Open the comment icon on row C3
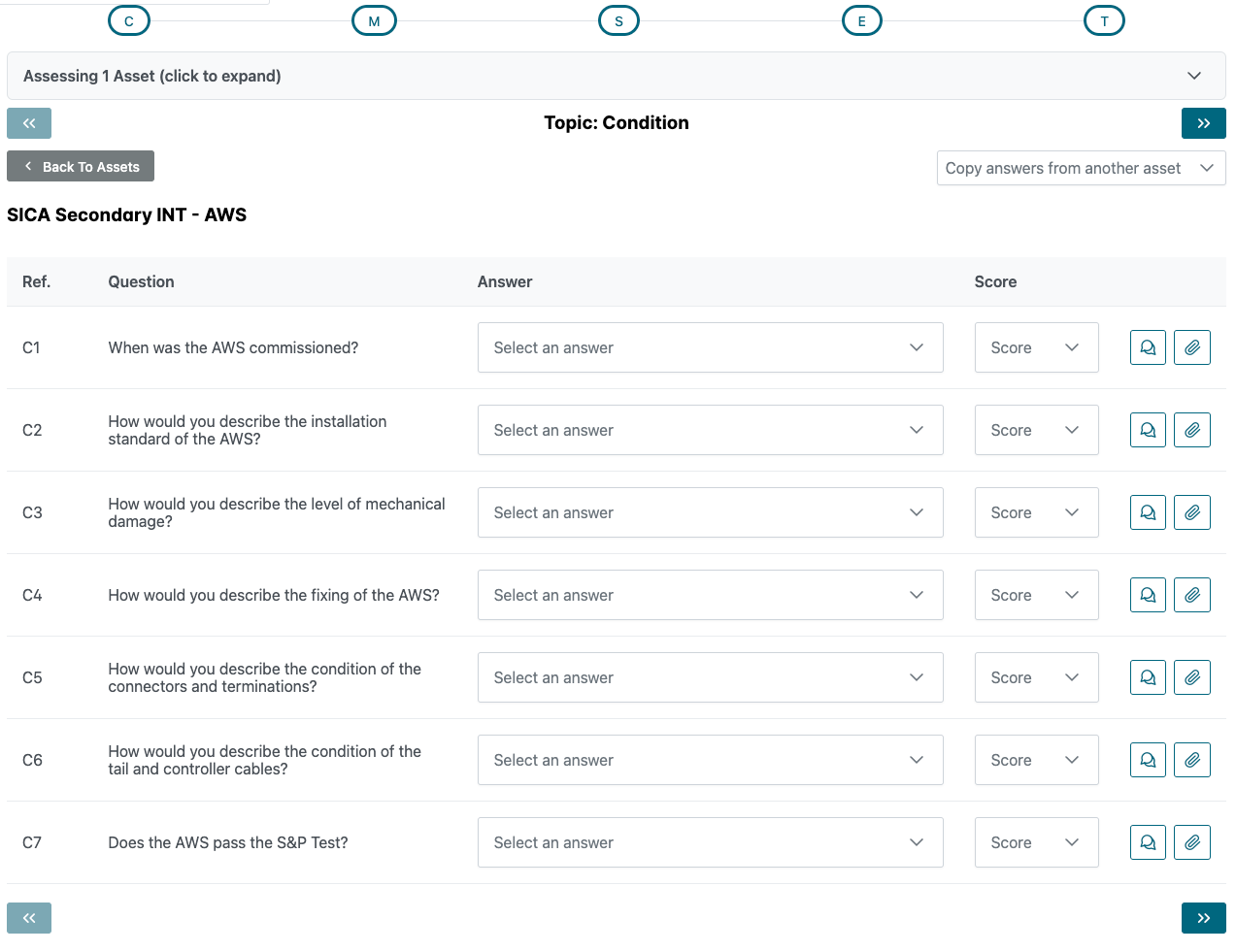The width and height of the screenshot is (1236, 952). [1148, 512]
